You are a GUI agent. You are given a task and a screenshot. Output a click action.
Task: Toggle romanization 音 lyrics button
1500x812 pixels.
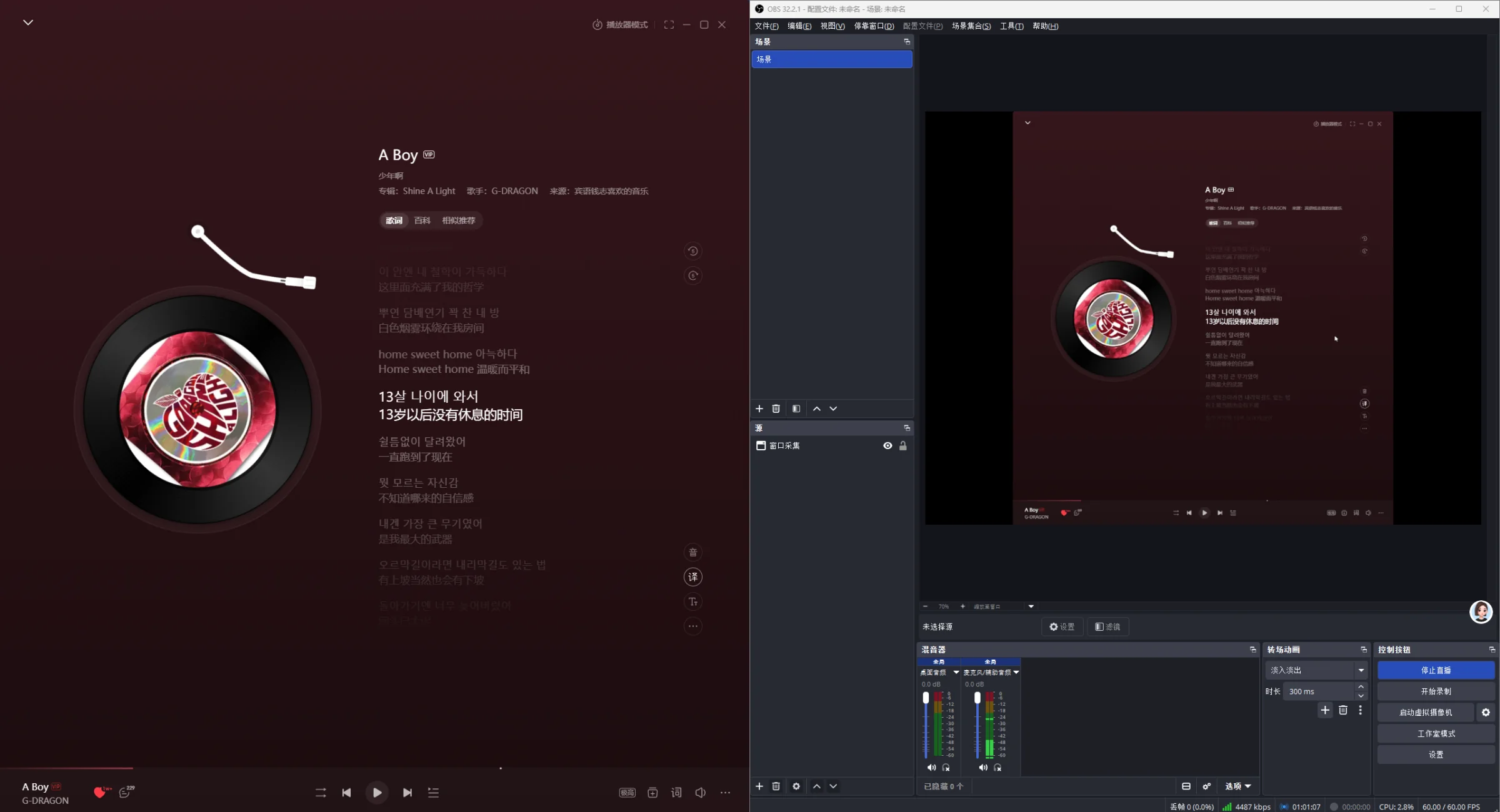tap(692, 552)
